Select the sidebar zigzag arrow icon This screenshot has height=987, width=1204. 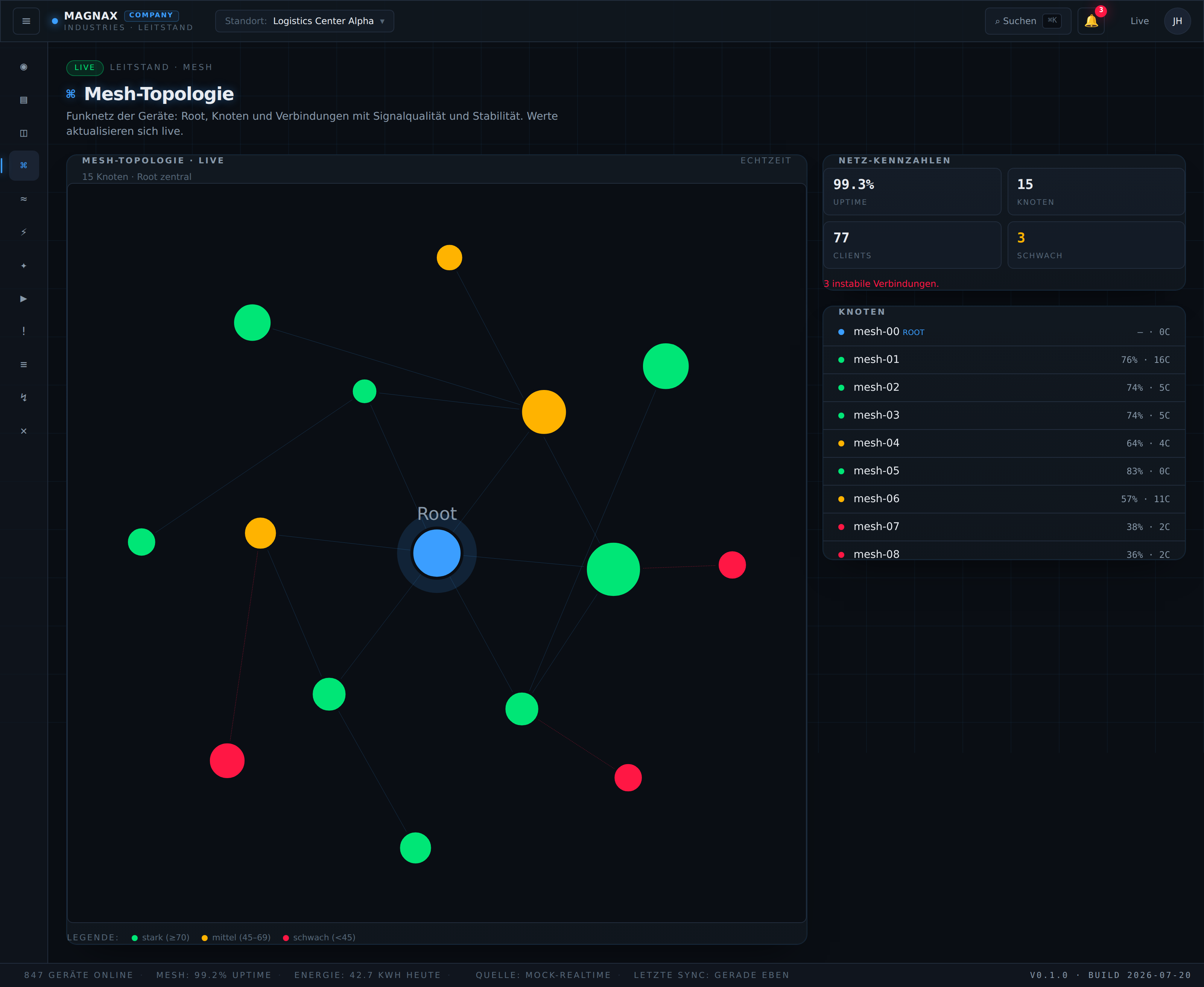(24, 398)
